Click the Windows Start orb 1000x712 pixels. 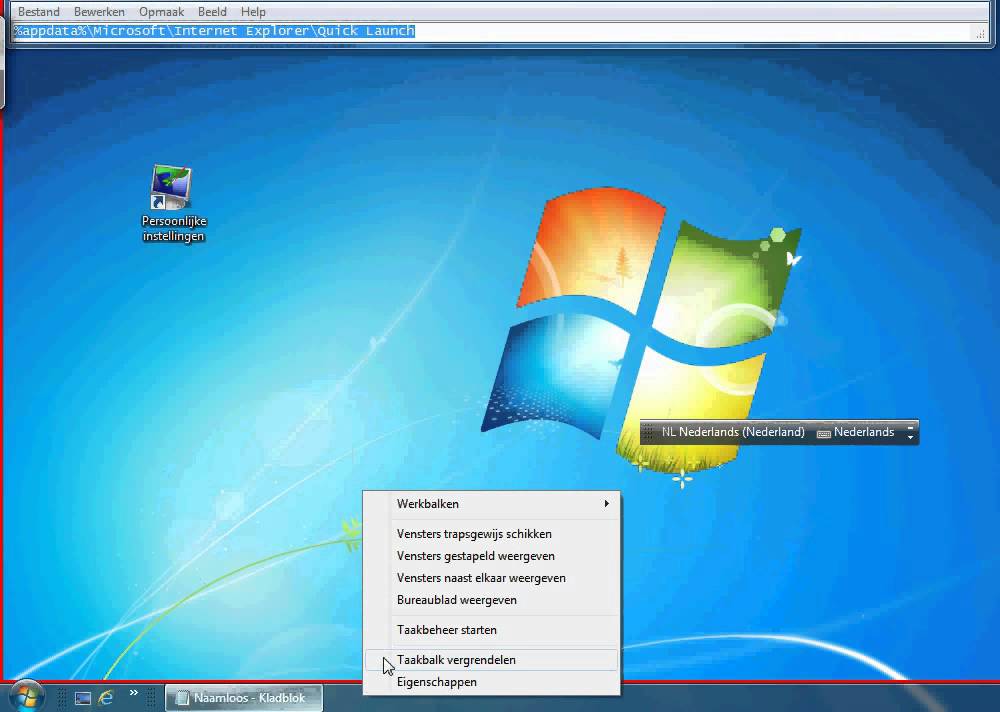27,695
